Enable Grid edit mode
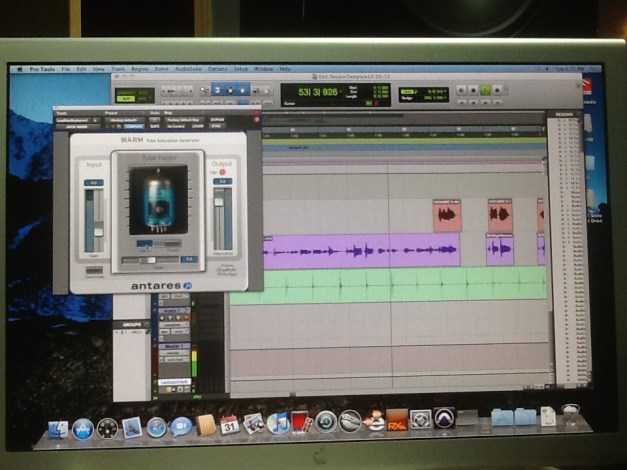627x470 pixels. [x=142, y=98]
